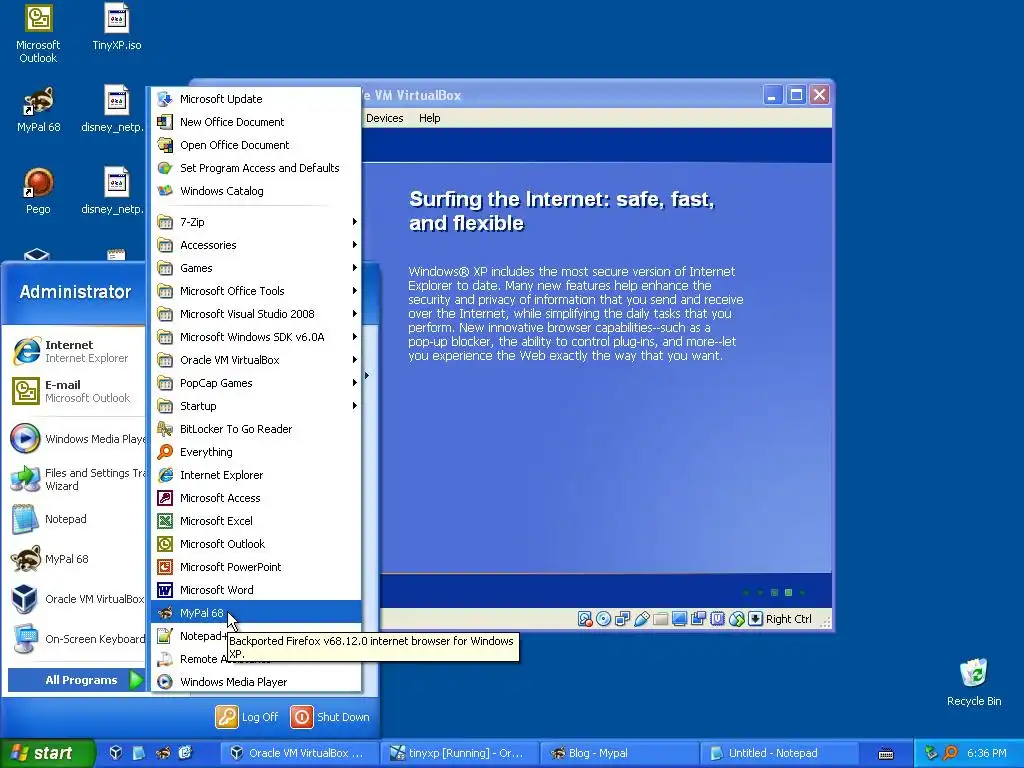The width and height of the screenshot is (1024, 768).
Task: Launch MyPal raccoon icon in quick launch bar
Action: point(163,753)
